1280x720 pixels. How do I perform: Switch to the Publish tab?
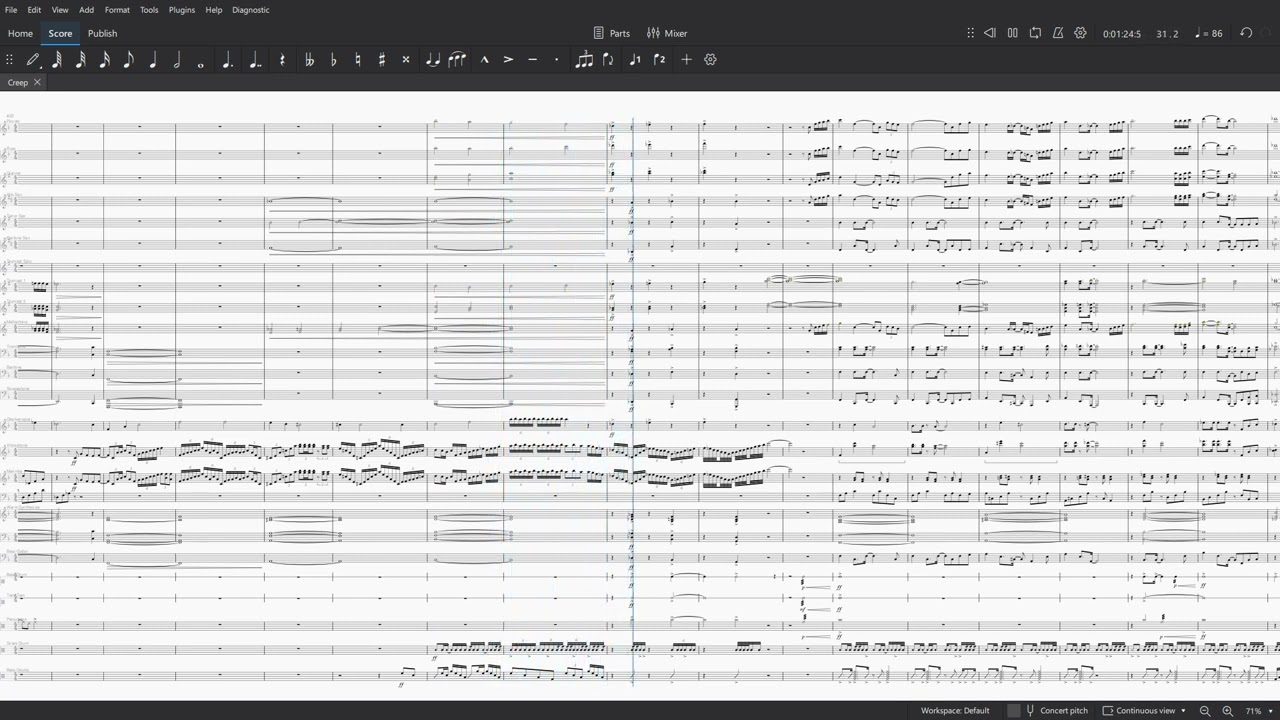(x=102, y=33)
